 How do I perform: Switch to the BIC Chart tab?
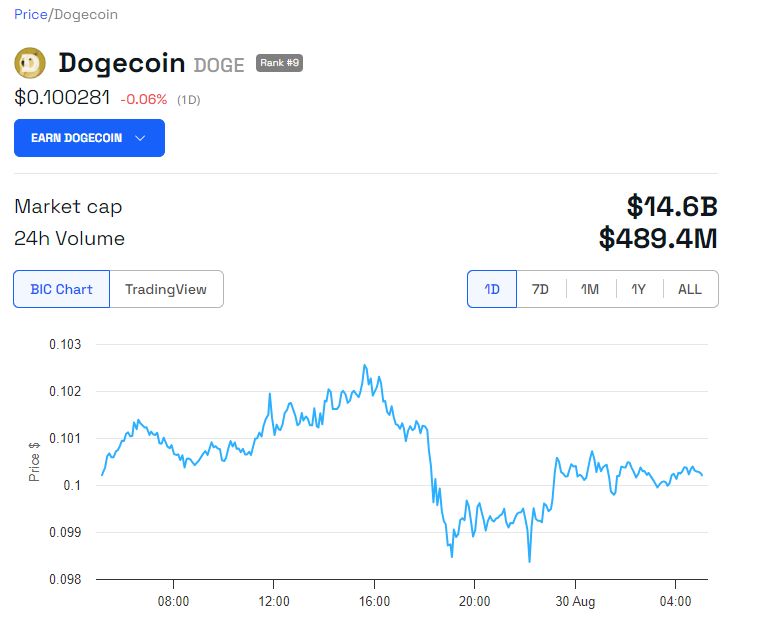click(61, 289)
